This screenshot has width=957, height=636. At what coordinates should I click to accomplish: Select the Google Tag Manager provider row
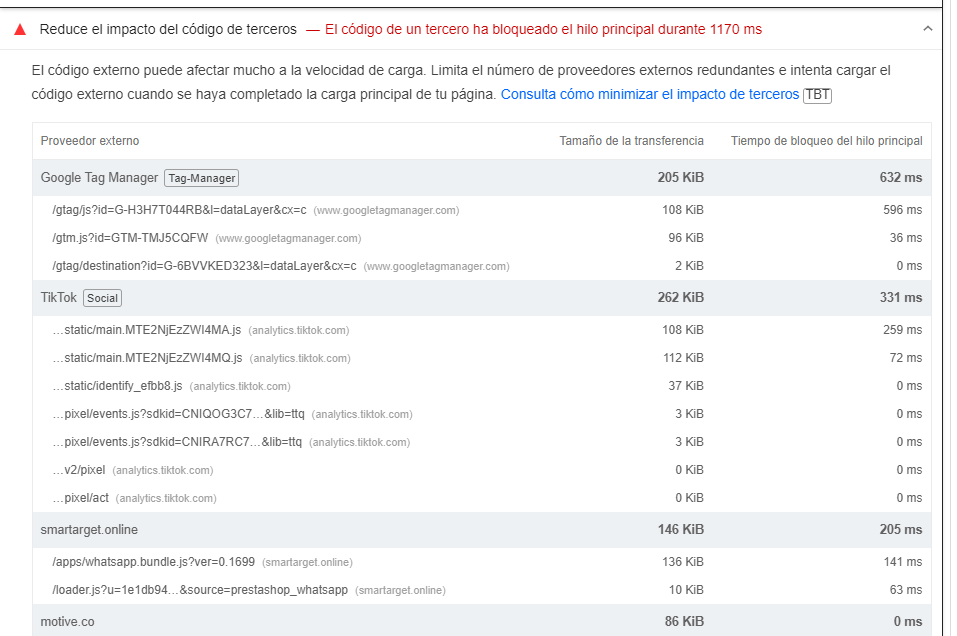tap(99, 178)
